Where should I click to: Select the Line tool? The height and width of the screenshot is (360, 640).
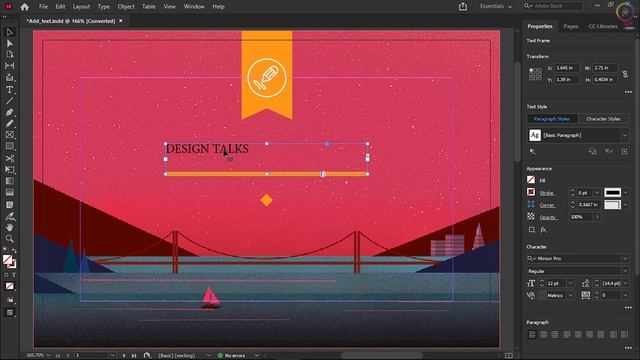[x=10, y=100]
